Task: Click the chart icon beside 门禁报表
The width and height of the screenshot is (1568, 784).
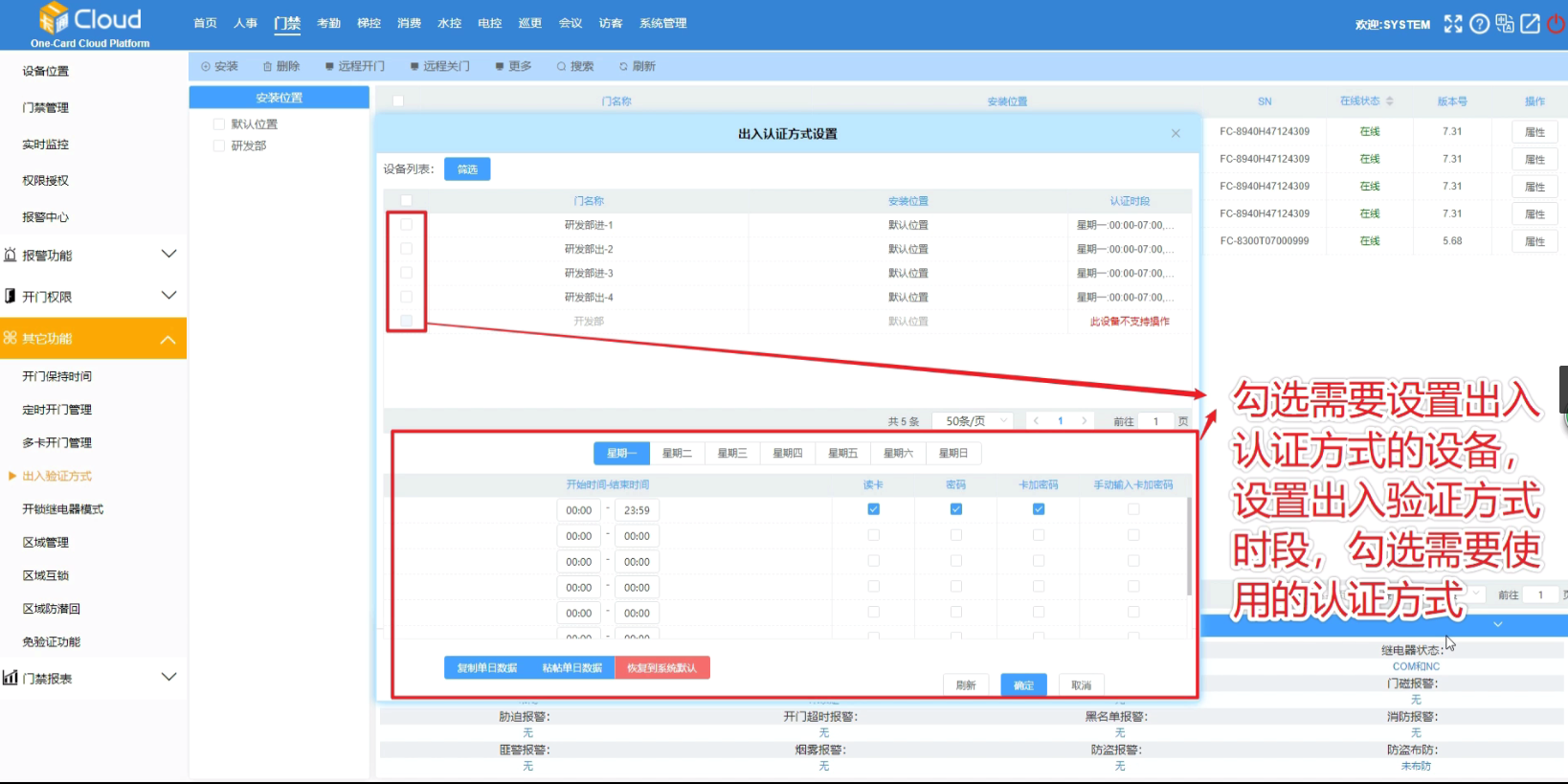Action: coord(11,678)
